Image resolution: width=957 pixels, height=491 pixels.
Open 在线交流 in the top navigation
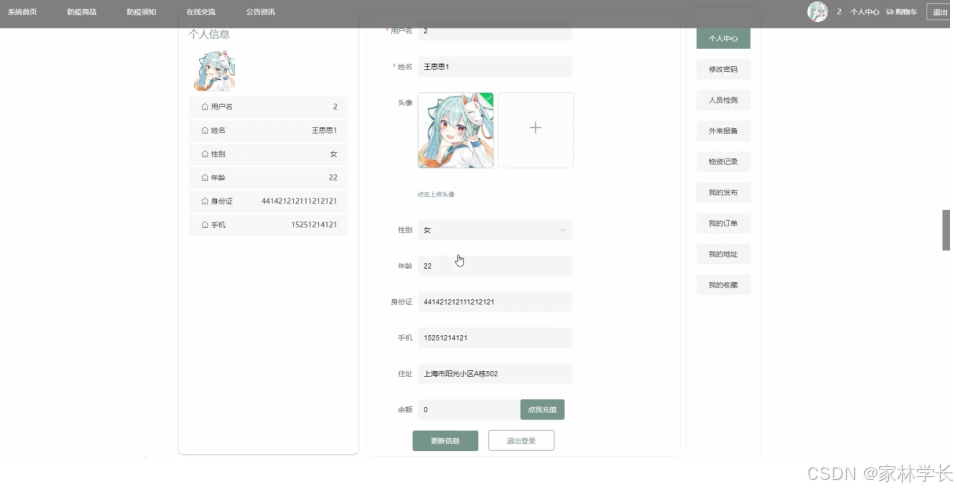[x=201, y=12]
